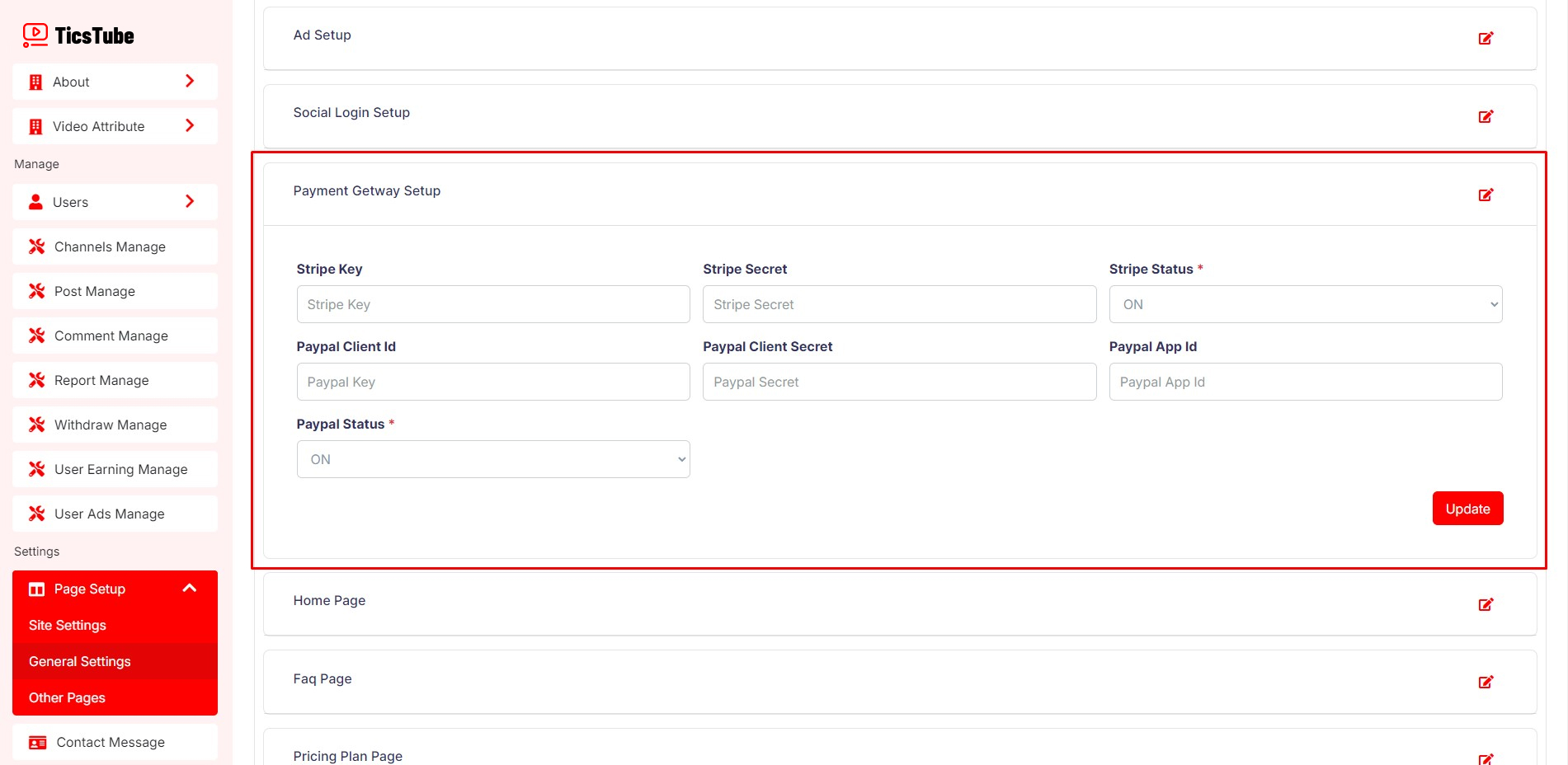
Task: Open the Stripe Status dropdown
Action: point(1305,304)
